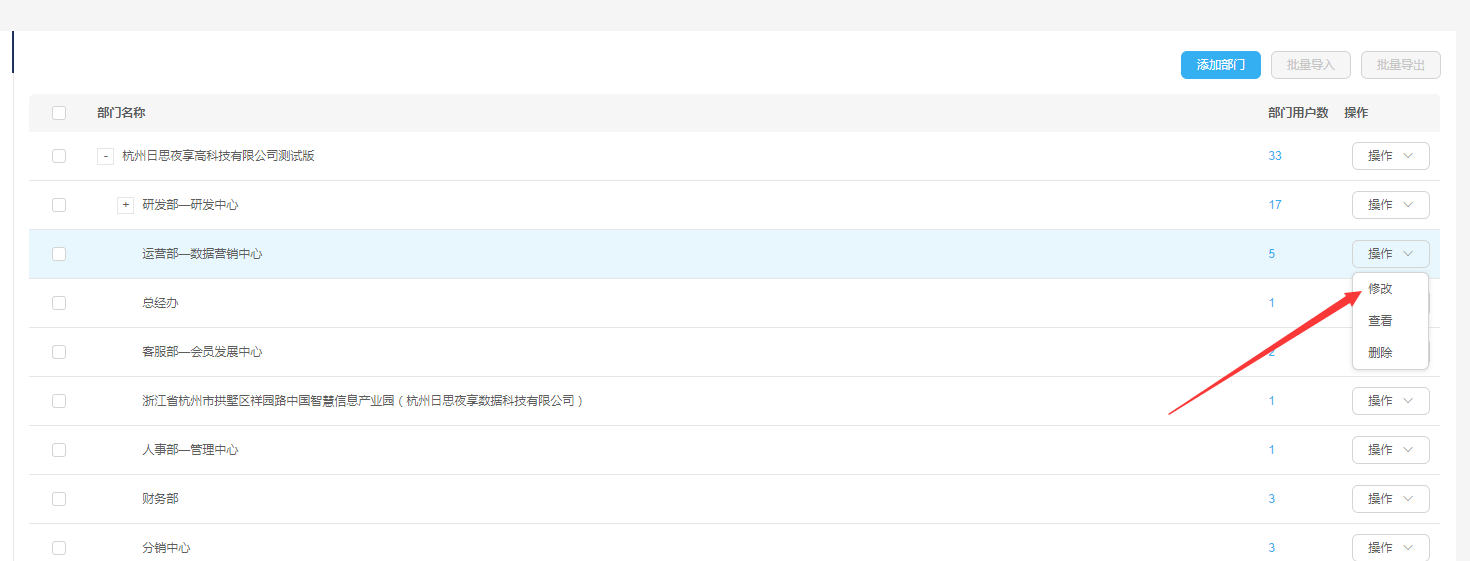
Task: Toggle the select-all checkbox in table header
Action: point(59,113)
